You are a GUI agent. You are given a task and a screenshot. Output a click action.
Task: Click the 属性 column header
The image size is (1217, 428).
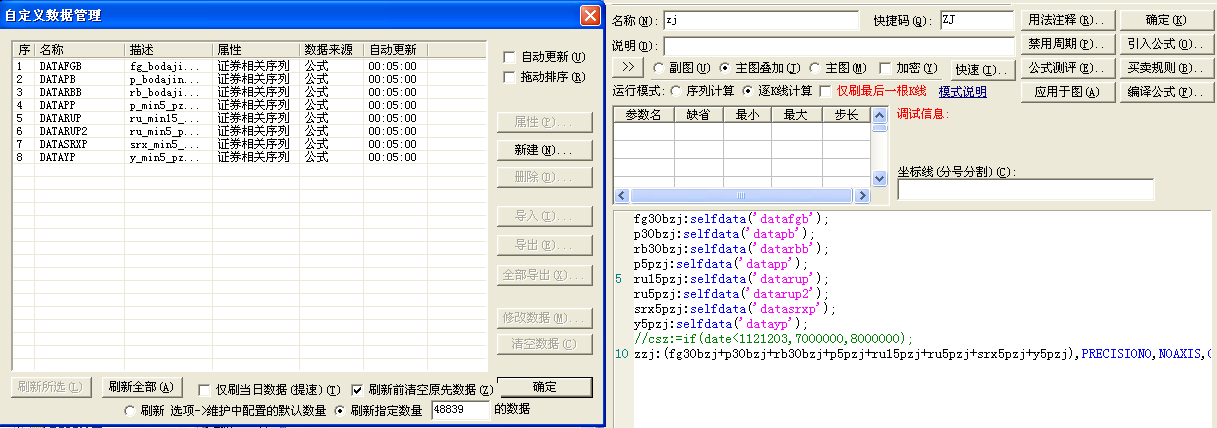tap(257, 50)
